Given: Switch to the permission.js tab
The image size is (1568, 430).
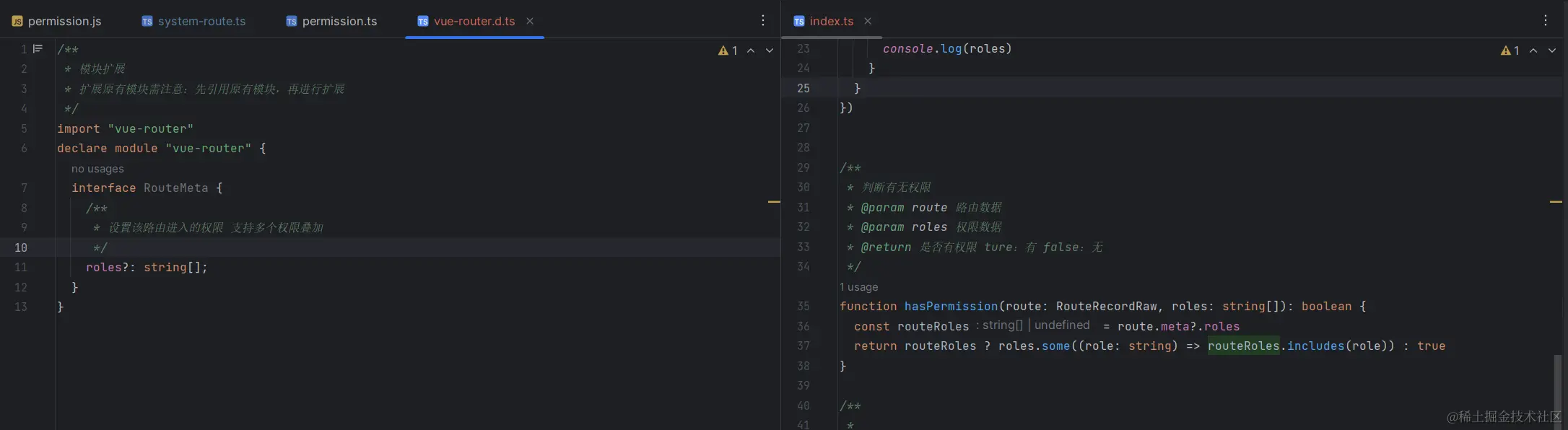Looking at the screenshot, I should [56, 21].
